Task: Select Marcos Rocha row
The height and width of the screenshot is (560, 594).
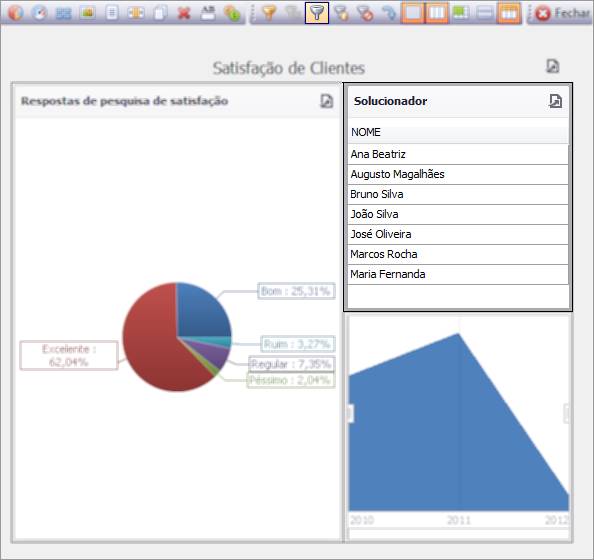Action: click(458, 254)
